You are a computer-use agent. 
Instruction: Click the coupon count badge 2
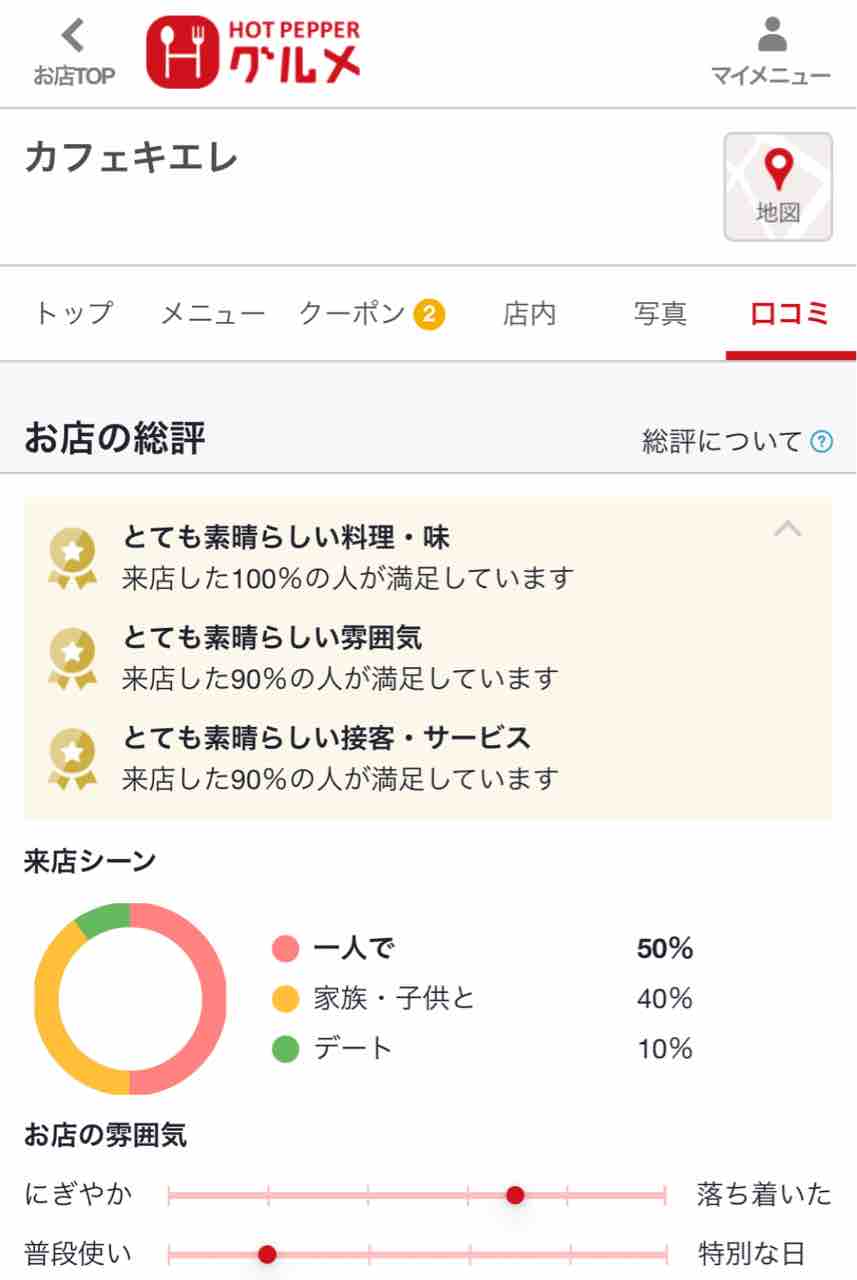(x=429, y=315)
